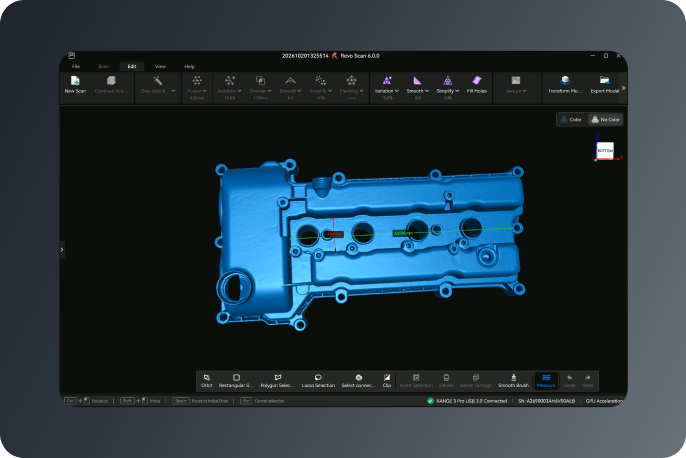The width and height of the screenshot is (686, 458).
Task: Switch display to Color mode
Action: 571,119
